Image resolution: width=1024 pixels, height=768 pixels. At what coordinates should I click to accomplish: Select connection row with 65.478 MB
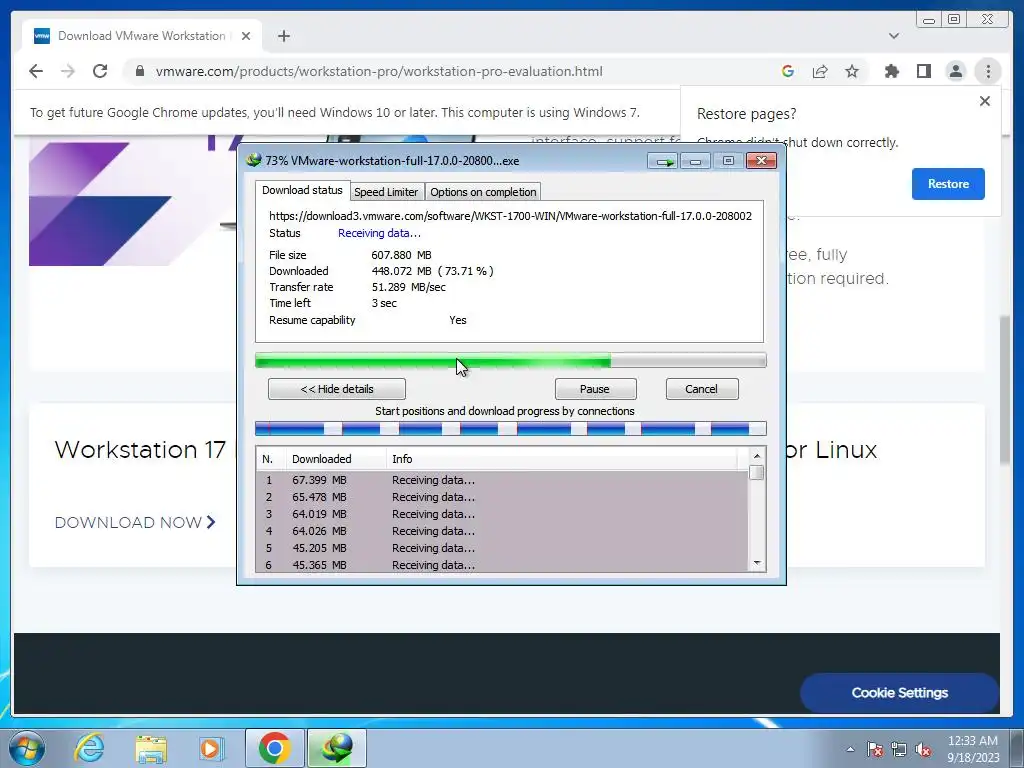coord(502,497)
